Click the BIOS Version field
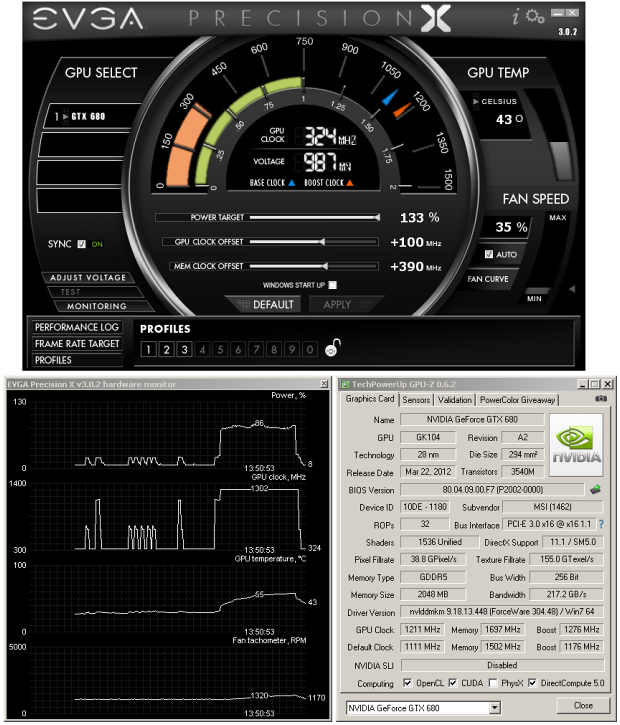Image resolution: width=620 pixels, height=725 pixels. tap(492, 489)
